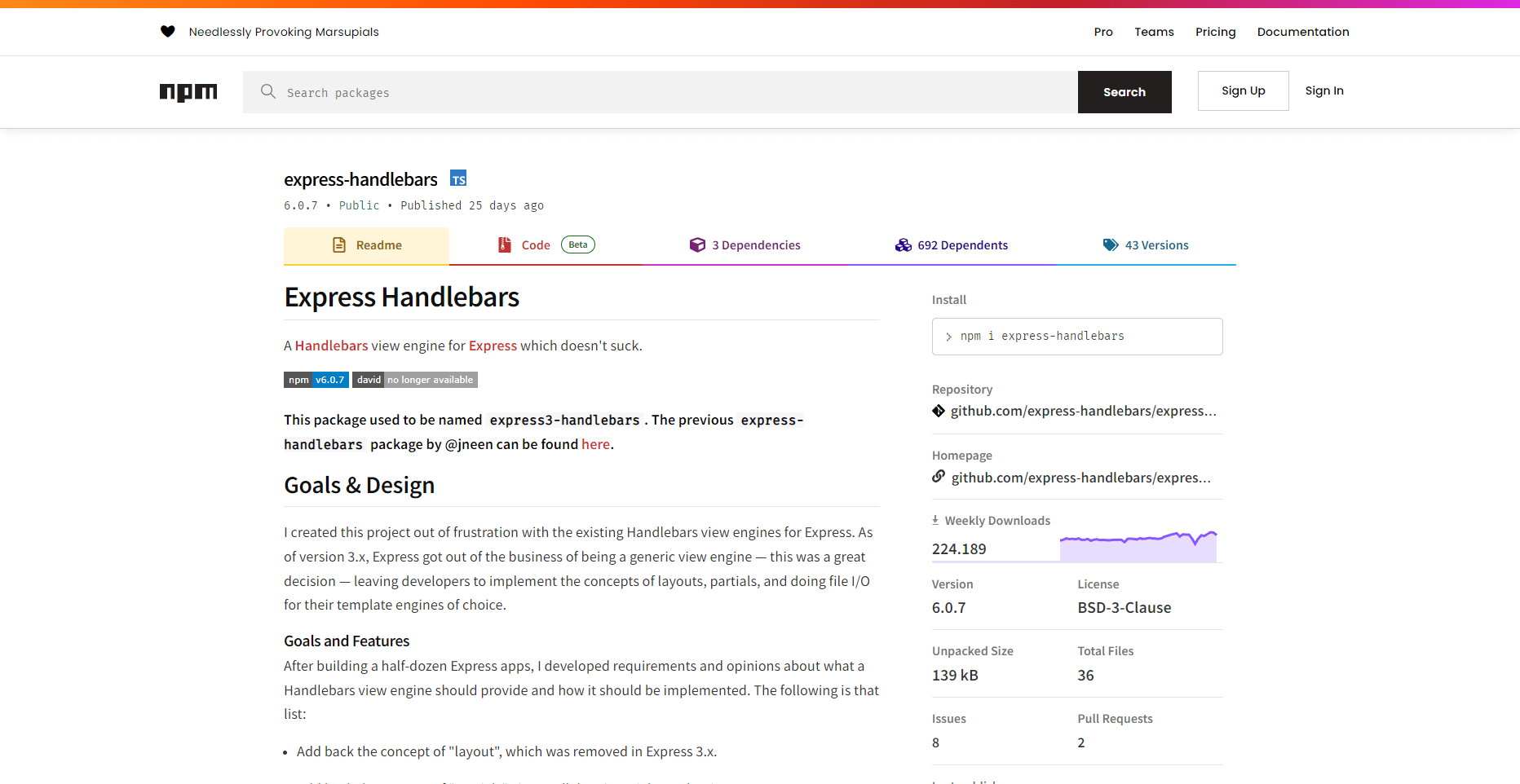The height and width of the screenshot is (784, 1520).
Task: Click the BSD-3-Clause license value
Action: (1124, 608)
